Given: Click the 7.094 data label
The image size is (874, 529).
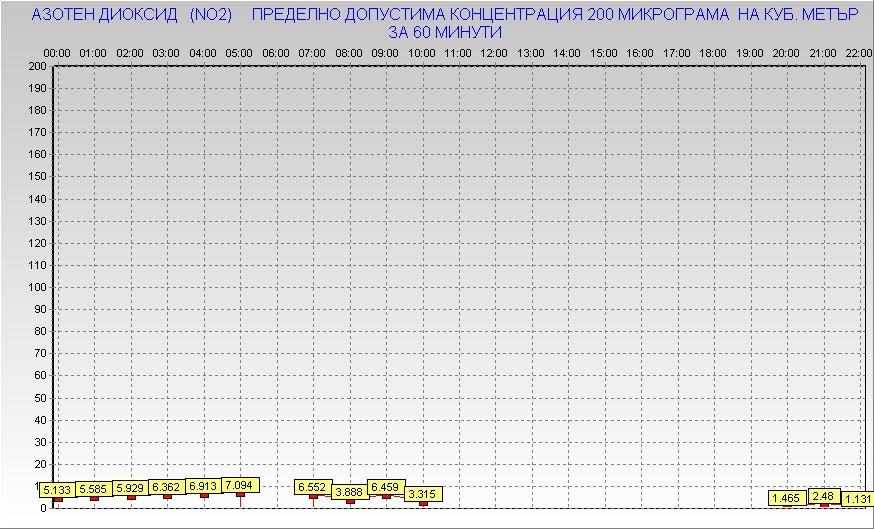Looking at the screenshot, I should coord(240,485).
